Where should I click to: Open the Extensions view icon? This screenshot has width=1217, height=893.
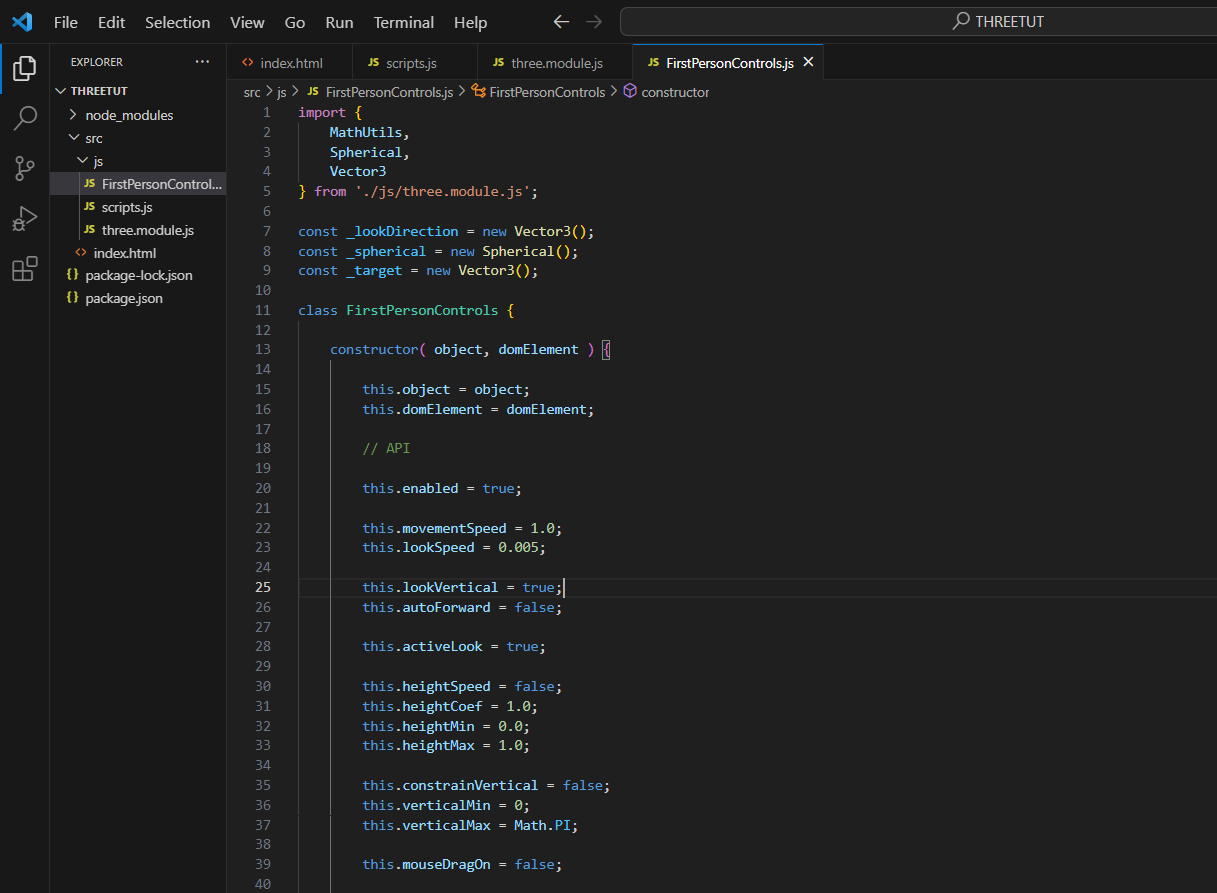click(x=25, y=269)
